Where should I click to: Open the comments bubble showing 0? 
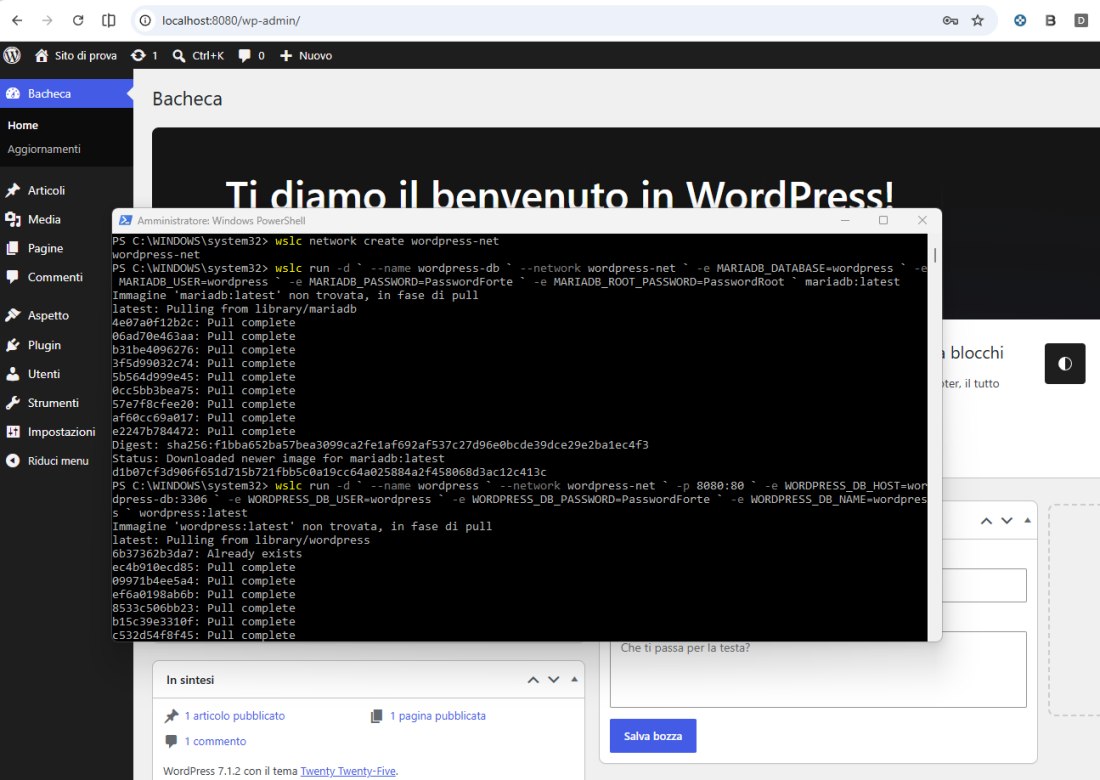pyautogui.click(x=251, y=55)
